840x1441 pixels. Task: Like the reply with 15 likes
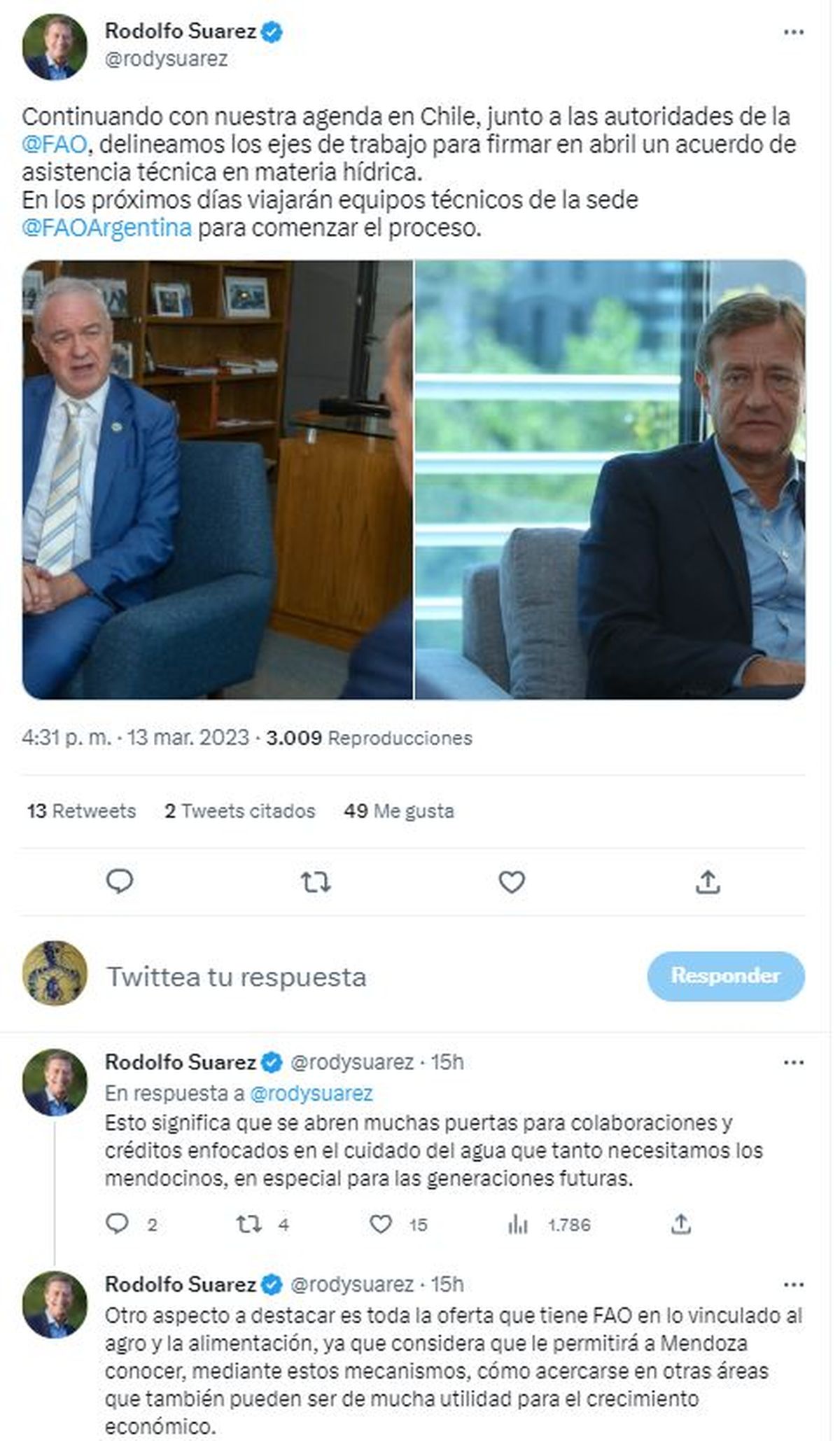coord(381,1224)
